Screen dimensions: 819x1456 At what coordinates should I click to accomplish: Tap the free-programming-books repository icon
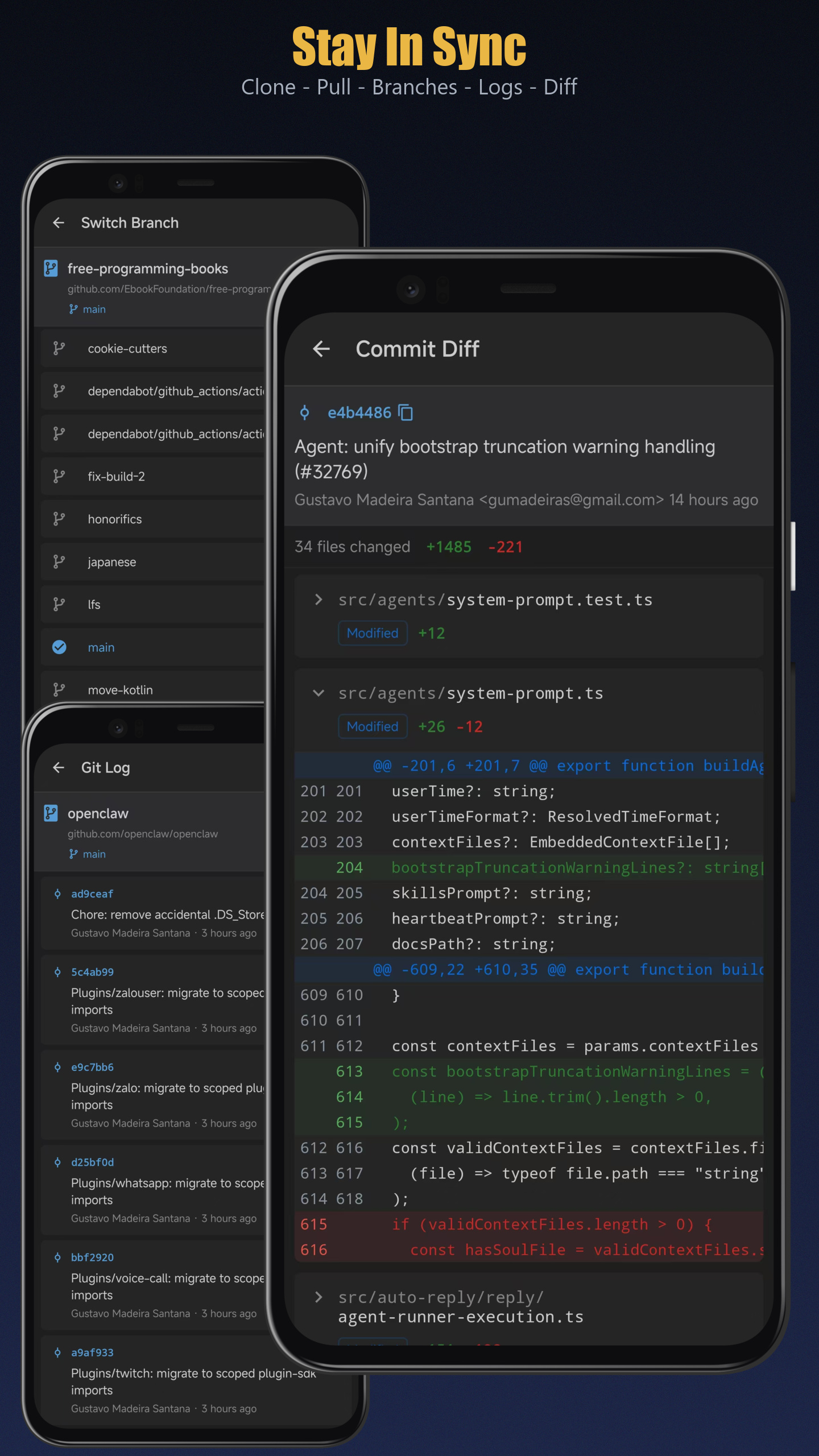coord(51,268)
